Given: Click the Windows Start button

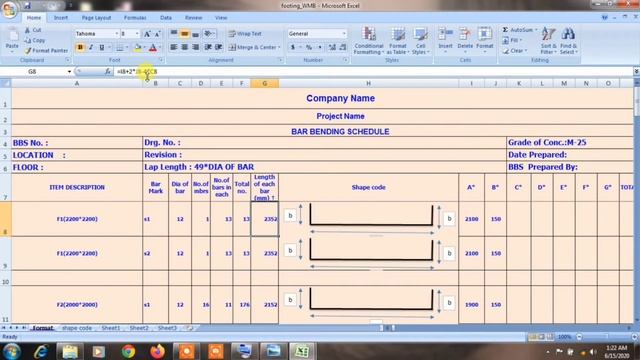Looking at the screenshot, I should coord(11,351).
